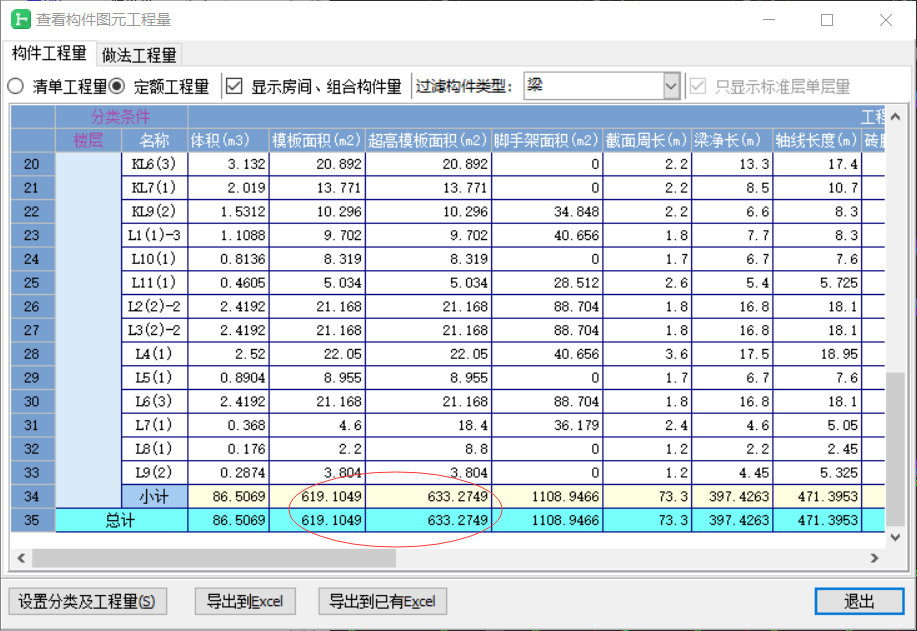Click the horizontal scrollbar thumb

[x=214, y=558]
